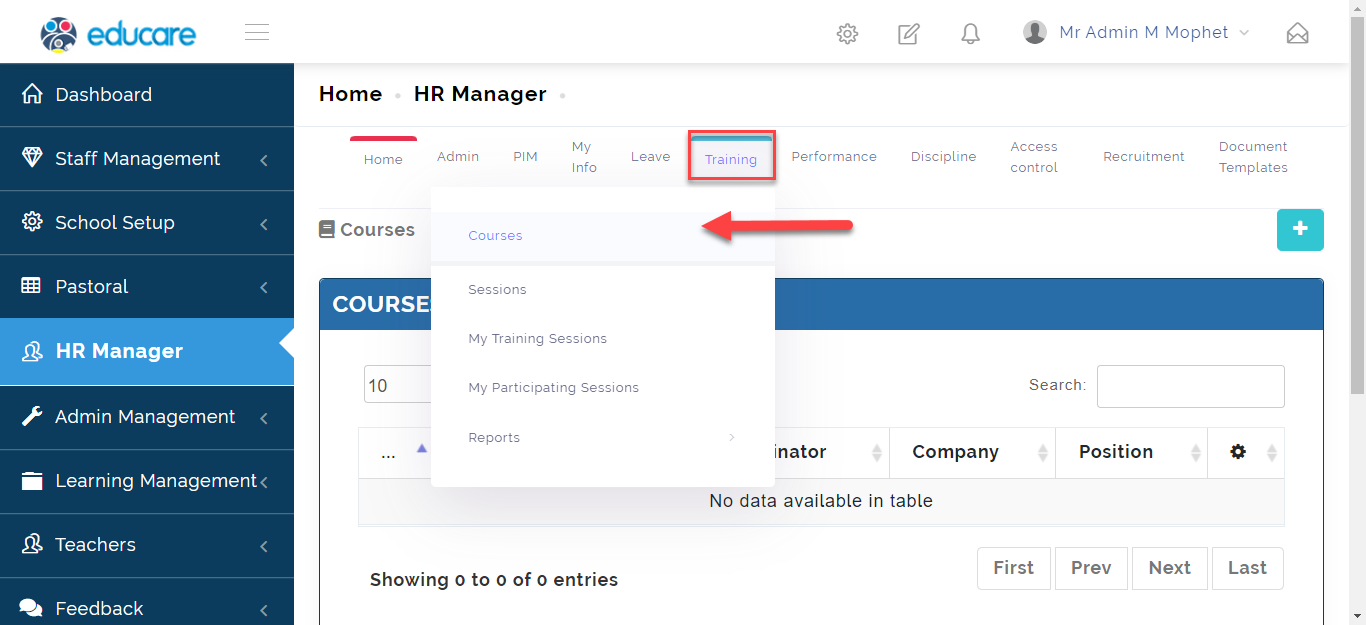This screenshot has width=1366, height=625.
Task: Expand the Learning Management chevron
Action: coord(264,482)
